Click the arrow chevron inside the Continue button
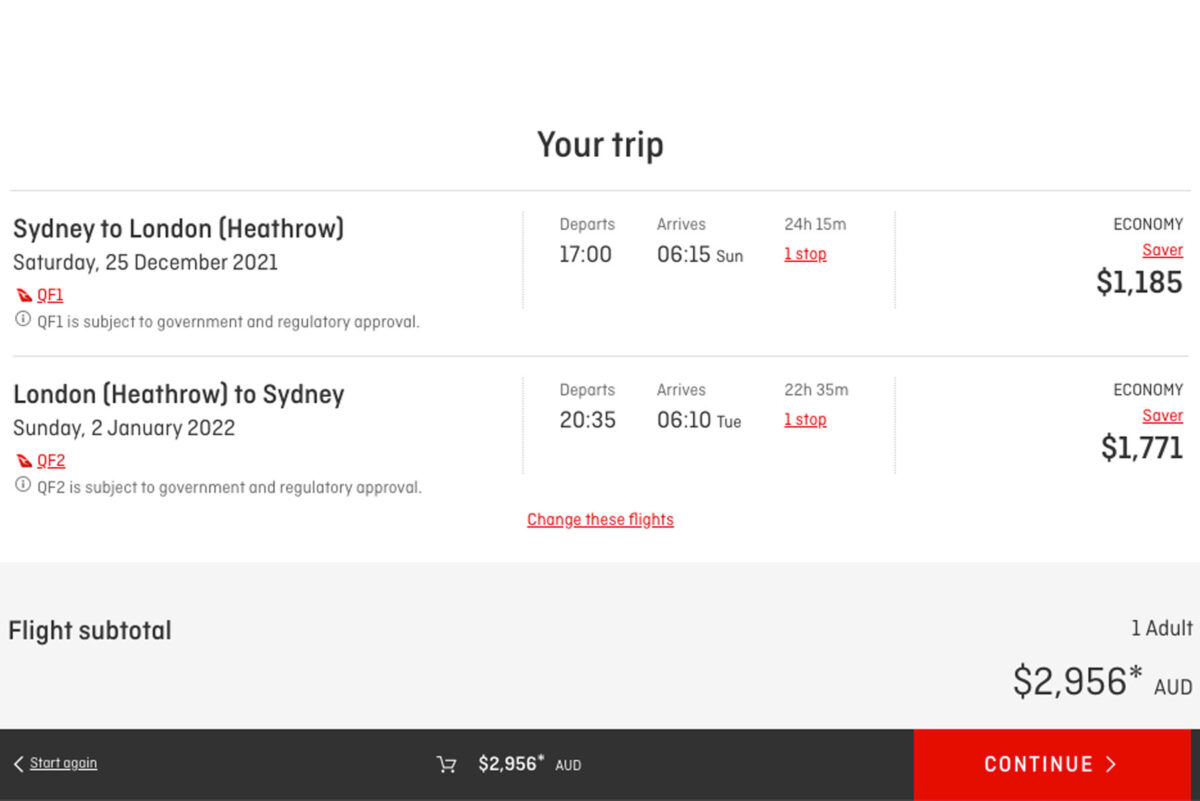The image size is (1200, 801). (x=1111, y=764)
